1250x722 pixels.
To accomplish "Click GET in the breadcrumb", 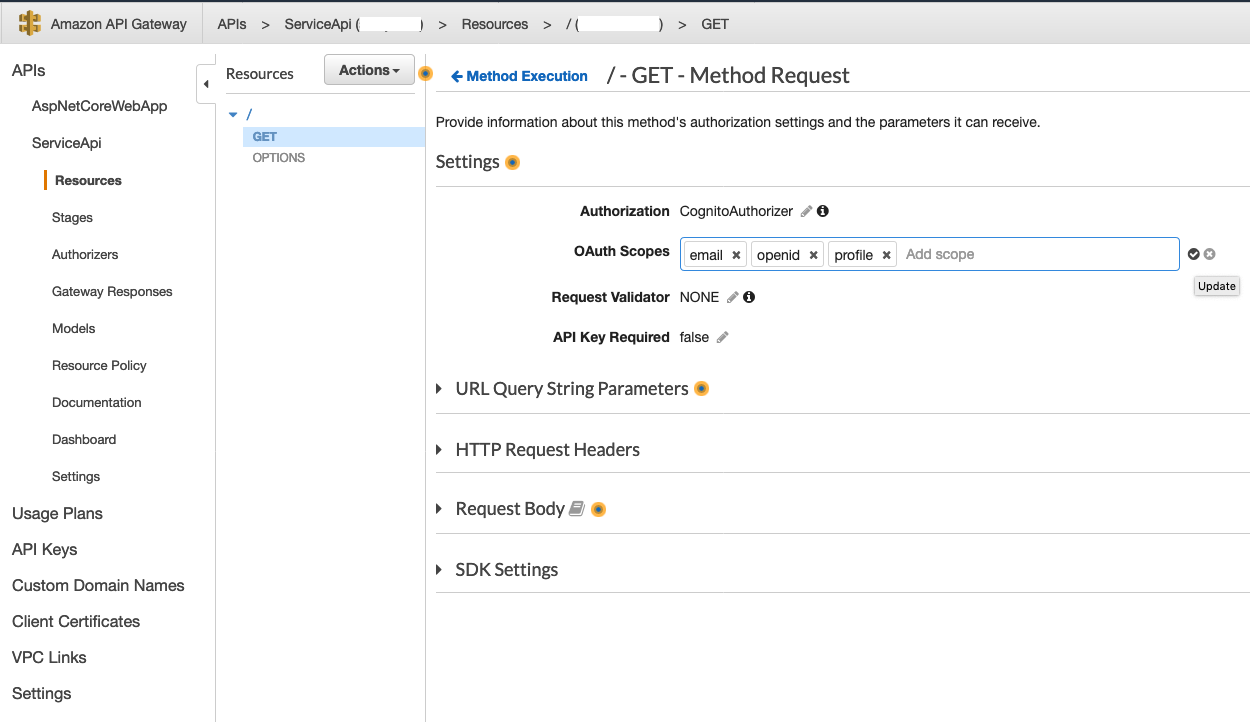I will click(x=715, y=24).
